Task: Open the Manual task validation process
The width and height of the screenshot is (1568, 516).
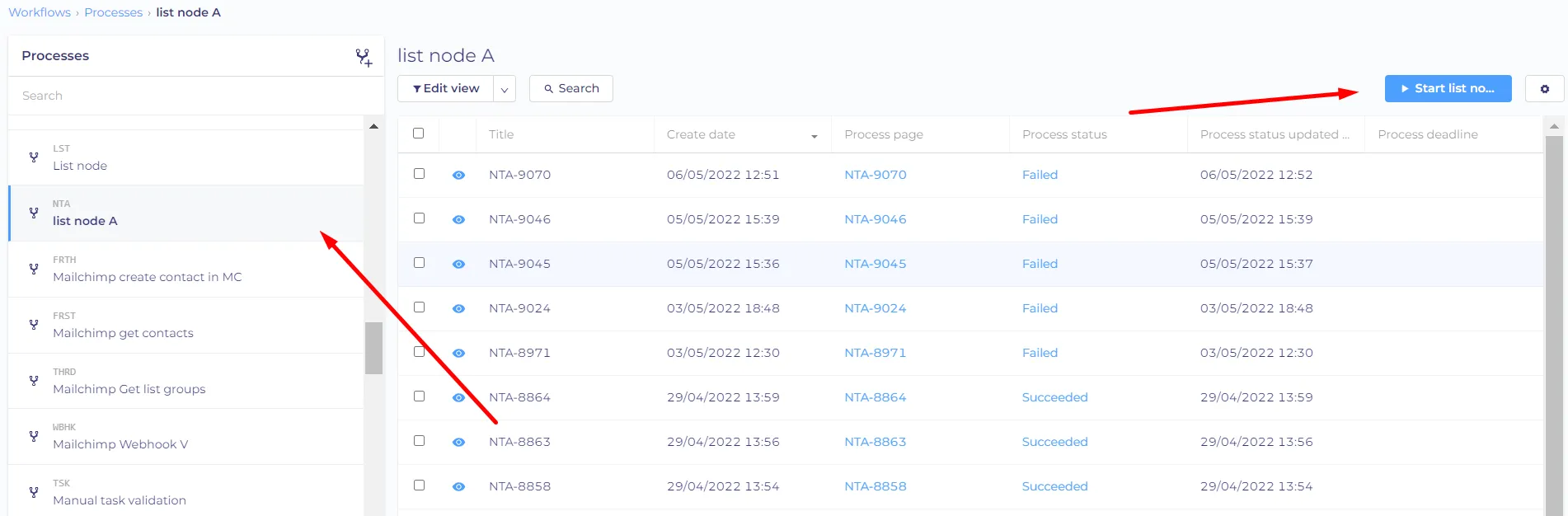Action: [186, 492]
